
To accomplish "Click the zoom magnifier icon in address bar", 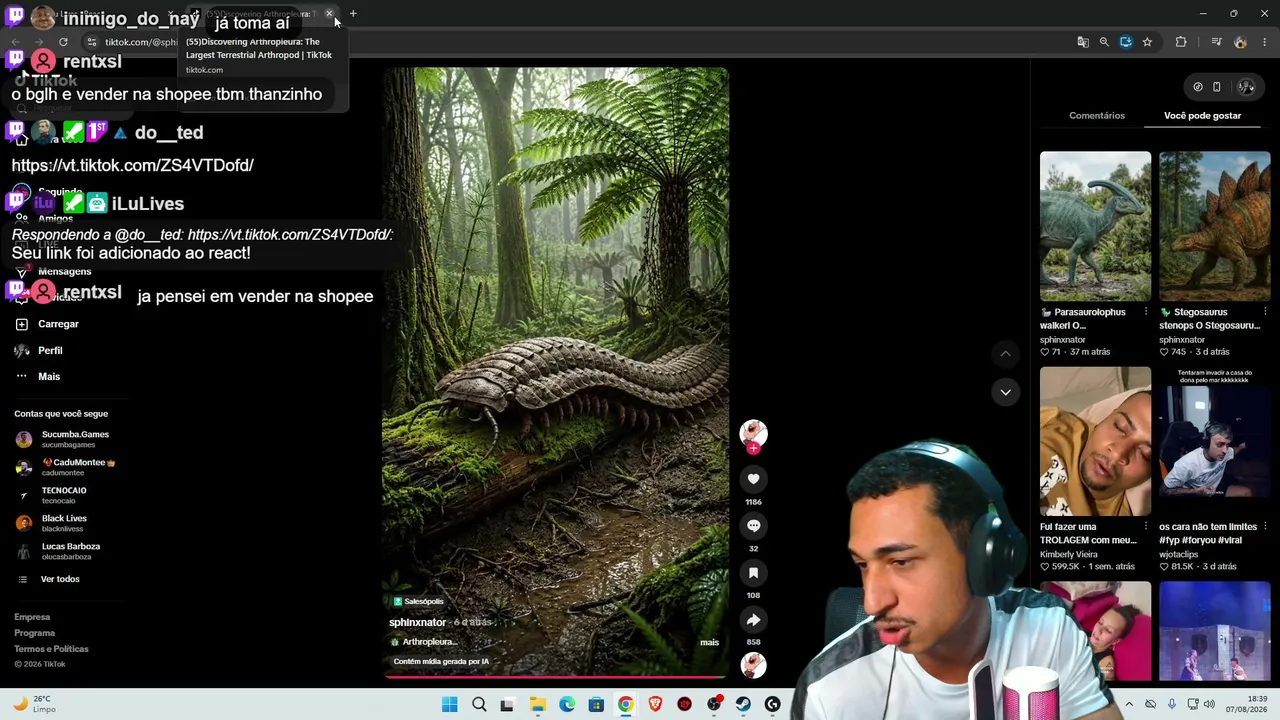I will pyautogui.click(x=1104, y=42).
